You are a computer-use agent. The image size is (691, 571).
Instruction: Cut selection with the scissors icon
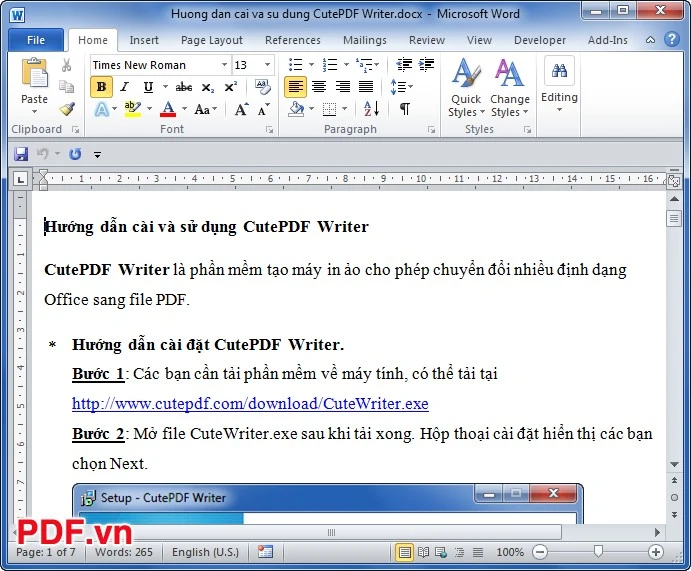(67, 65)
